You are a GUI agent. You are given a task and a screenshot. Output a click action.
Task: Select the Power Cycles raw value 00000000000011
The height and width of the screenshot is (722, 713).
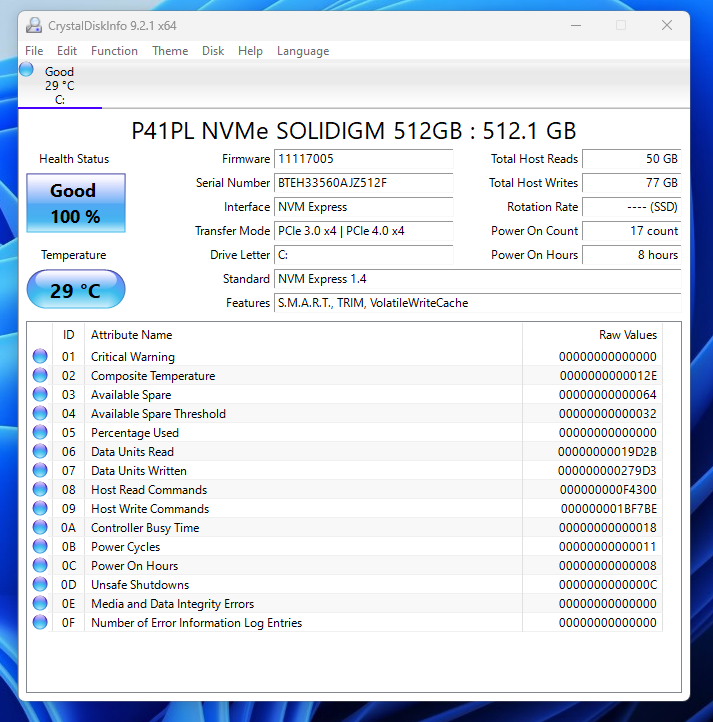(608, 547)
